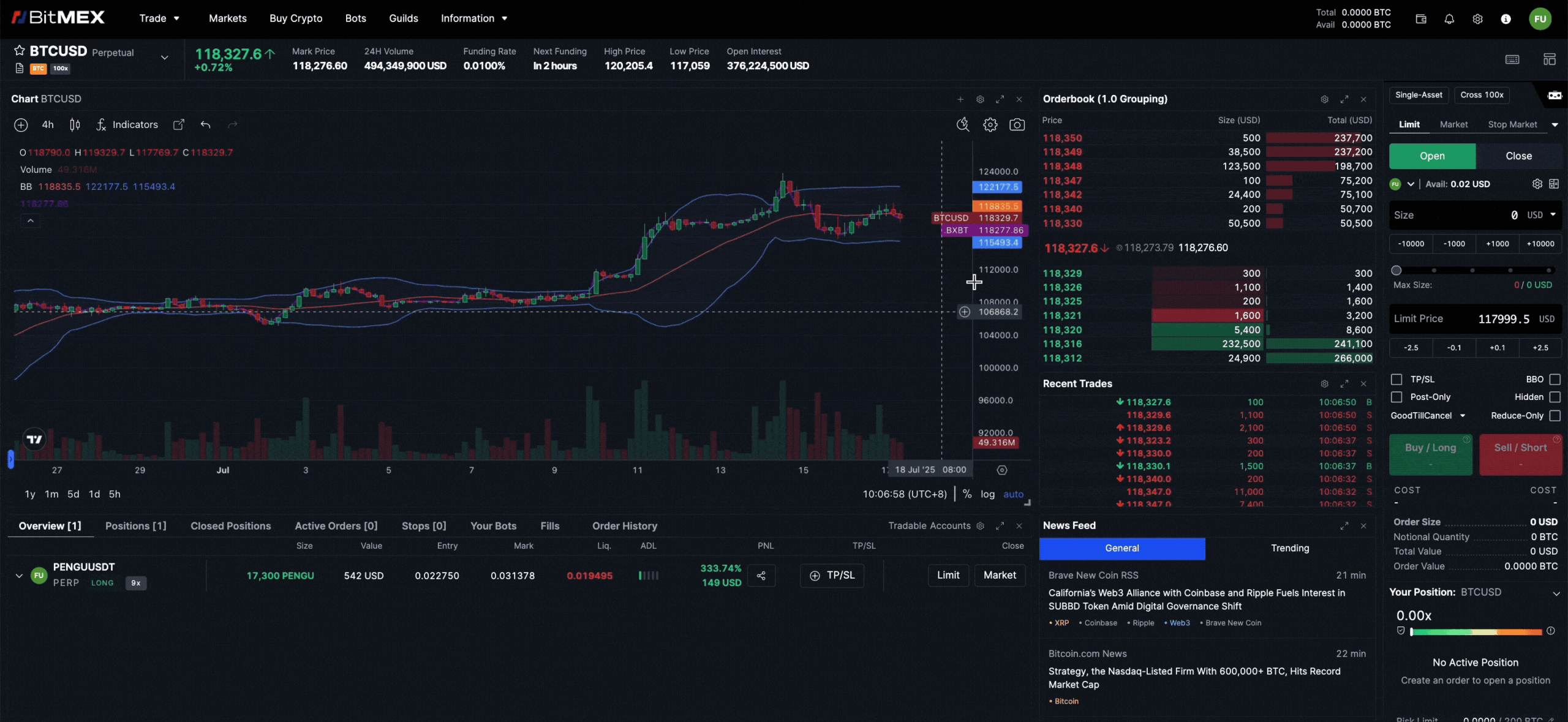Viewport: 1568px width, 722px height.
Task: Select the Market order type tab
Action: (1453, 124)
